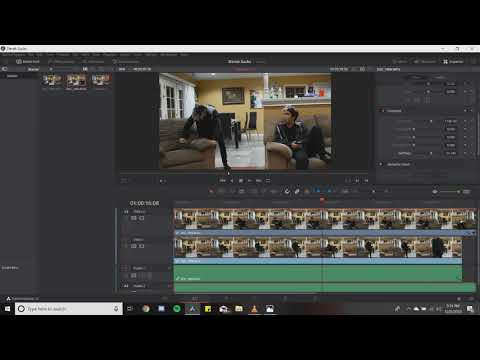Open the Effects Library panel
The image size is (480, 360).
(x=61, y=61)
